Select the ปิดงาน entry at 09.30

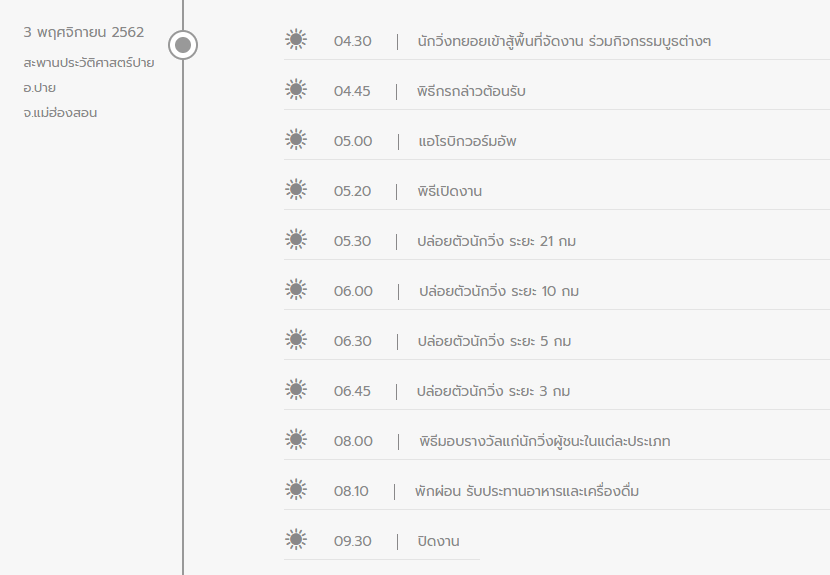438,541
